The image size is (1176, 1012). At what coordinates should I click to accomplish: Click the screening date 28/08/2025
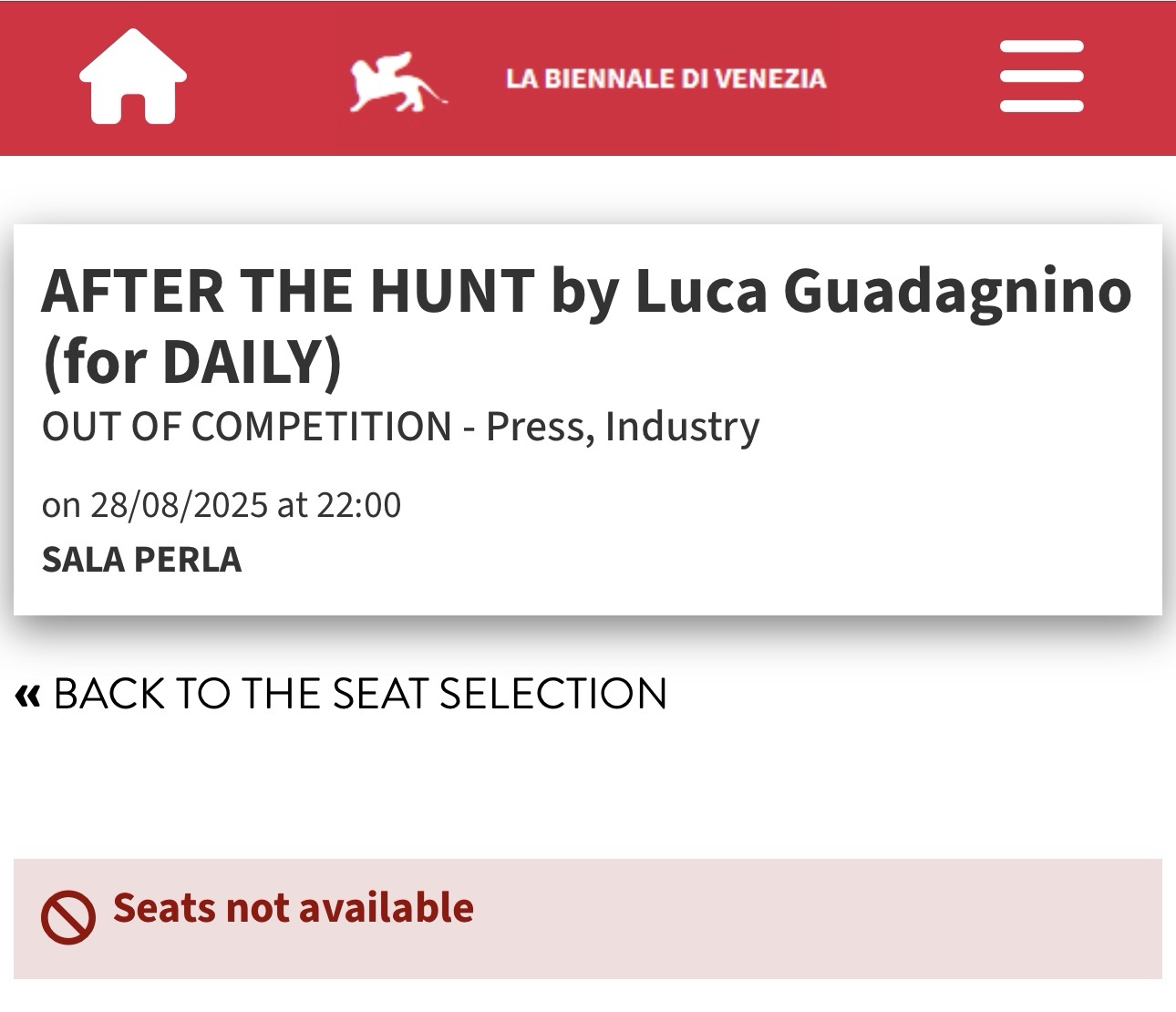click(179, 505)
